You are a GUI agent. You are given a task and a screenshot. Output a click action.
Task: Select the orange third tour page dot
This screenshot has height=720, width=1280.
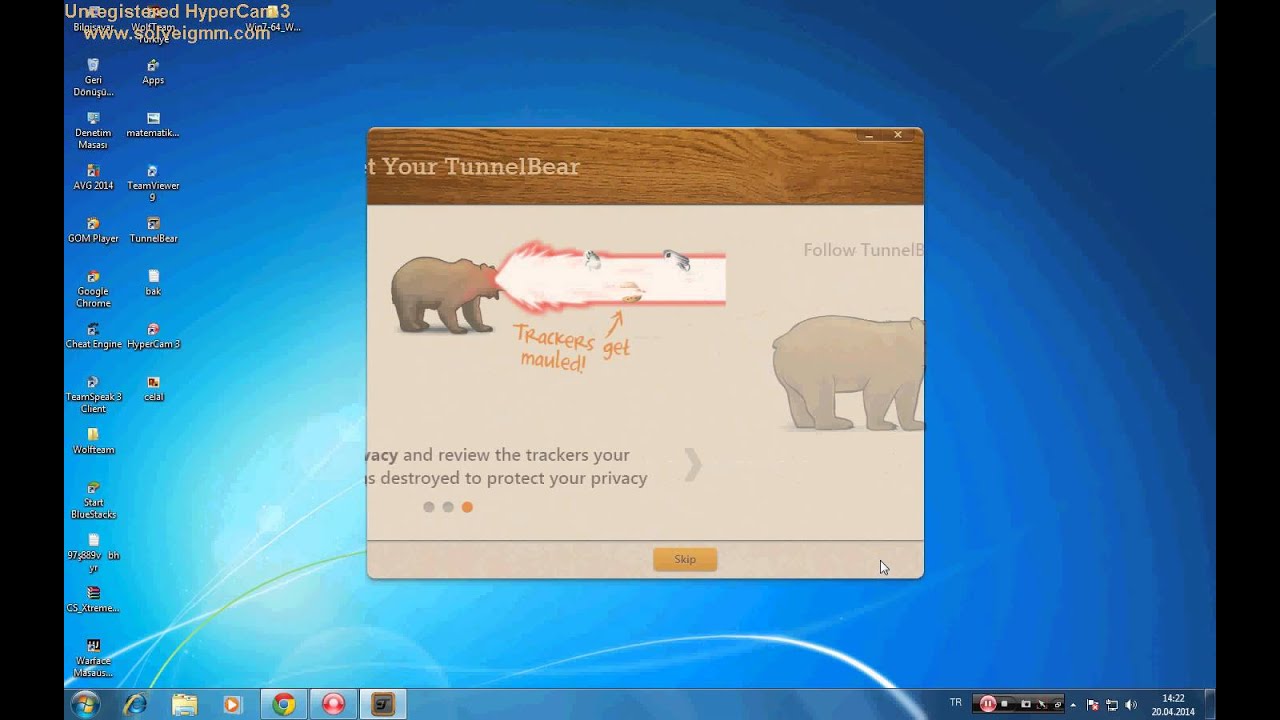(x=467, y=507)
